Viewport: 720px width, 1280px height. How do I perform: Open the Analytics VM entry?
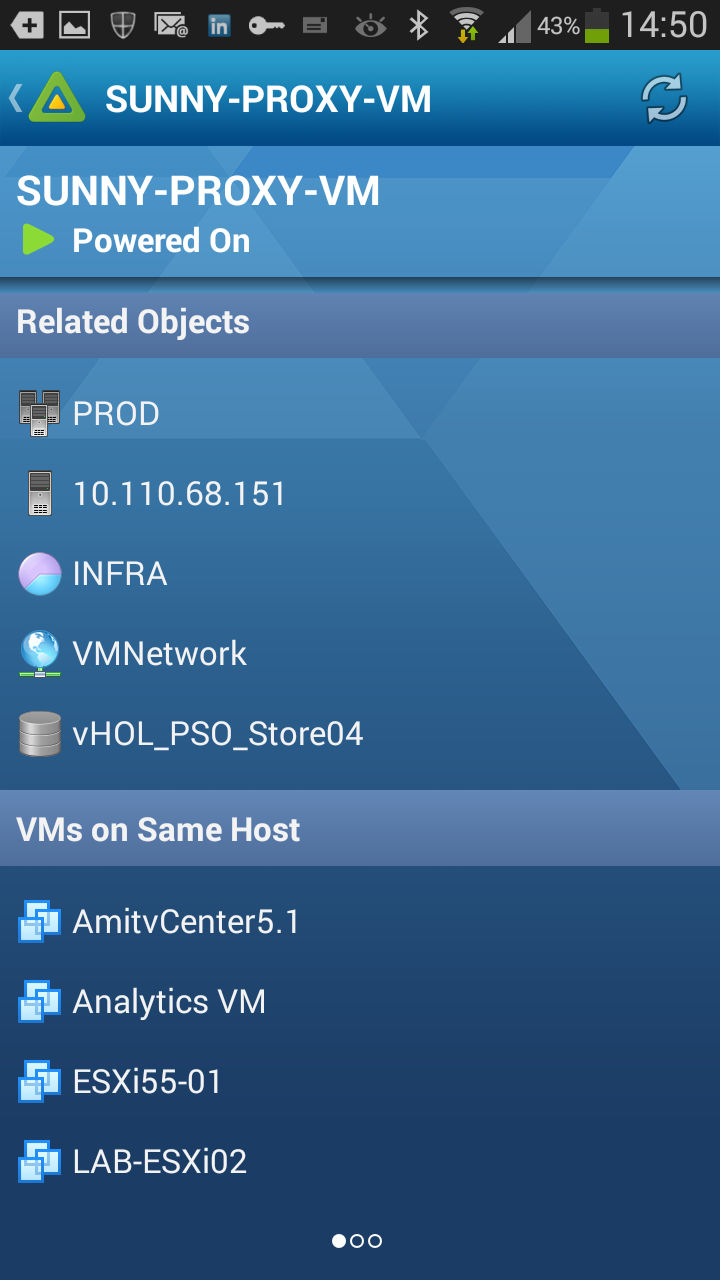[x=169, y=1002]
